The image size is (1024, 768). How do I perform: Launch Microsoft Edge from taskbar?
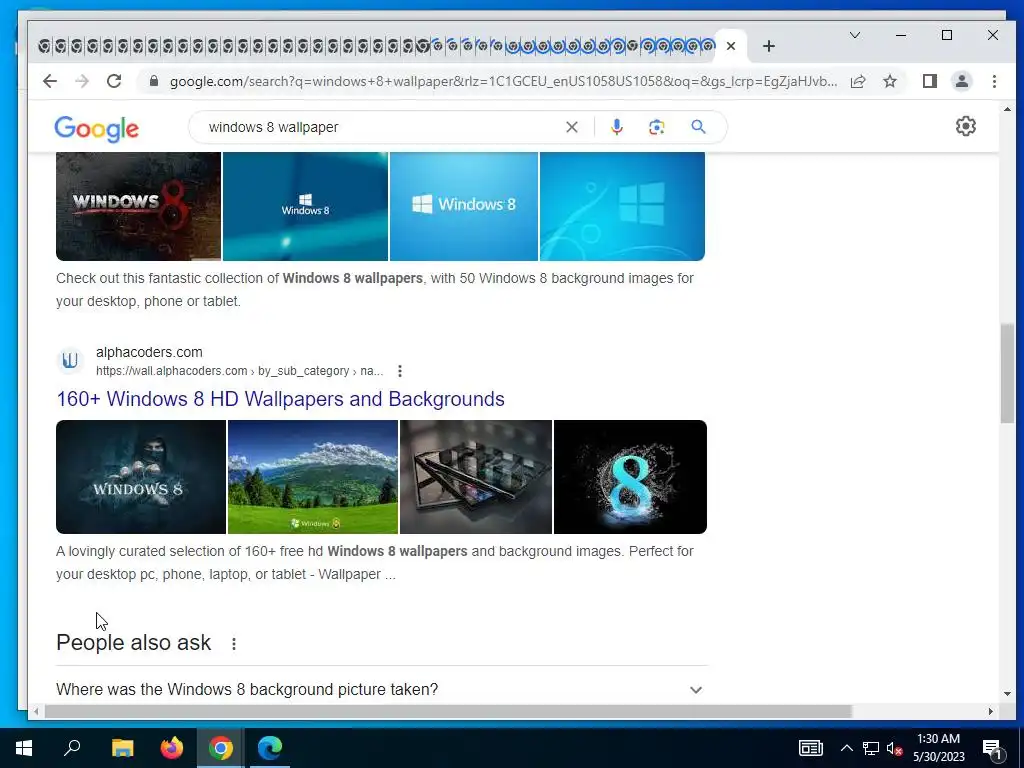(270, 748)
